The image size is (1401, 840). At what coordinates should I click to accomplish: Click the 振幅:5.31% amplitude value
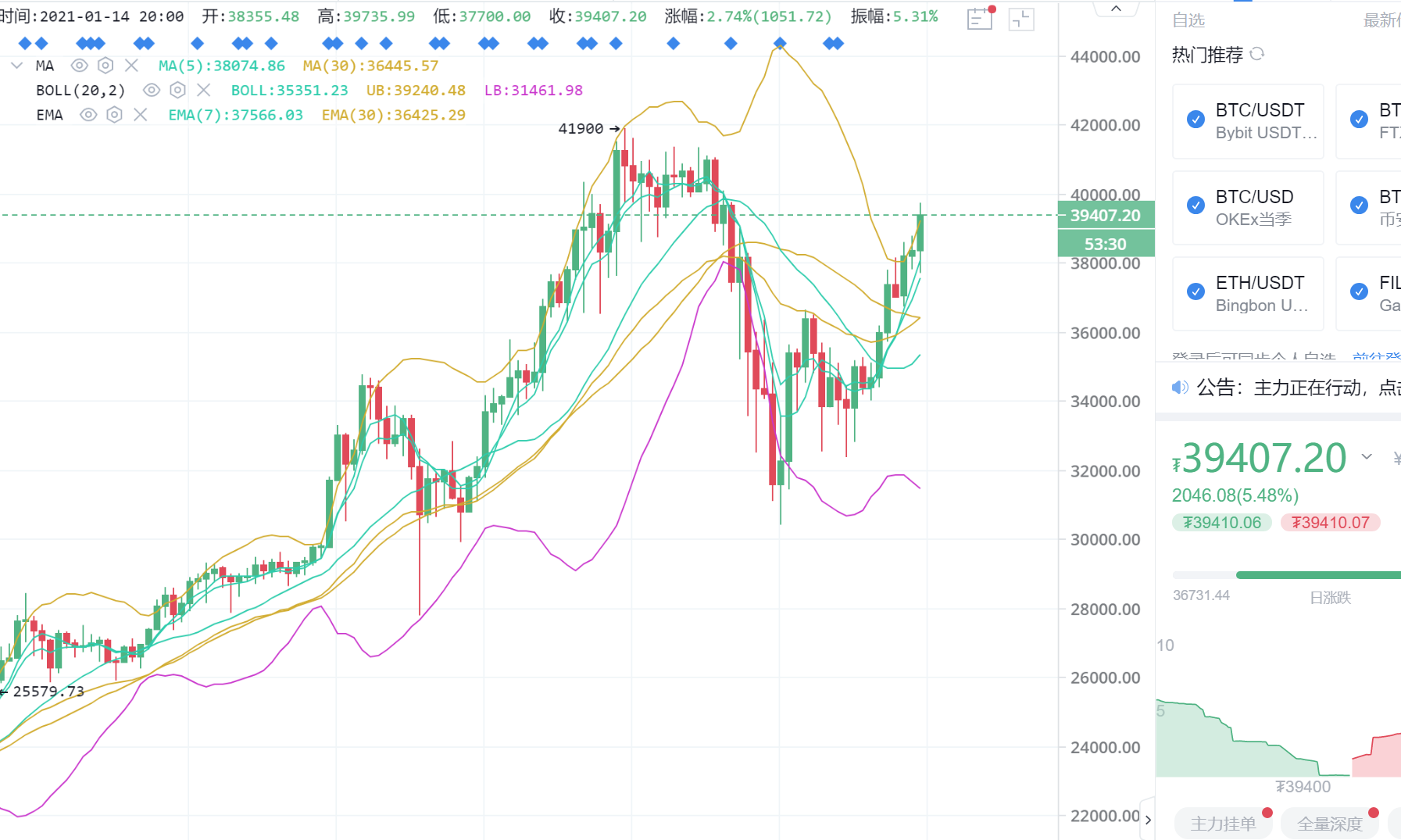(x=894, y=16)
